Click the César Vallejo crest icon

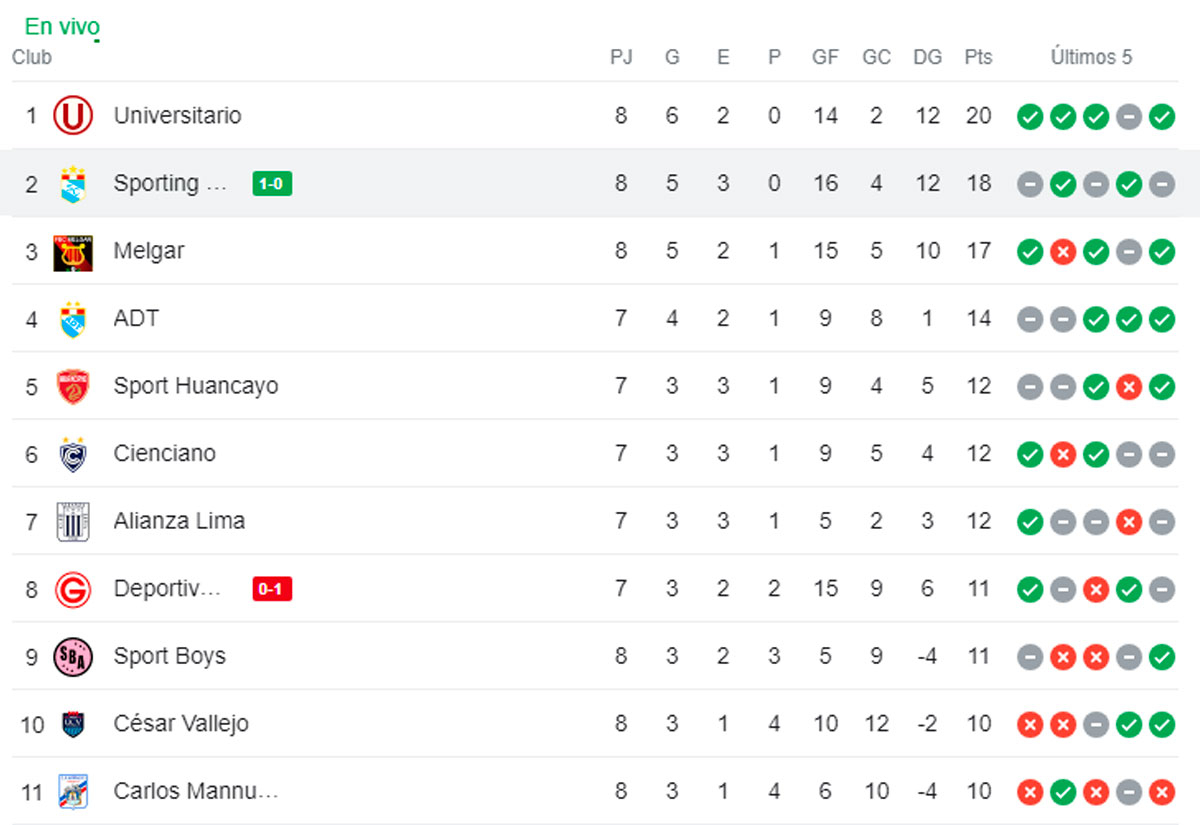(x=73, y=724)
